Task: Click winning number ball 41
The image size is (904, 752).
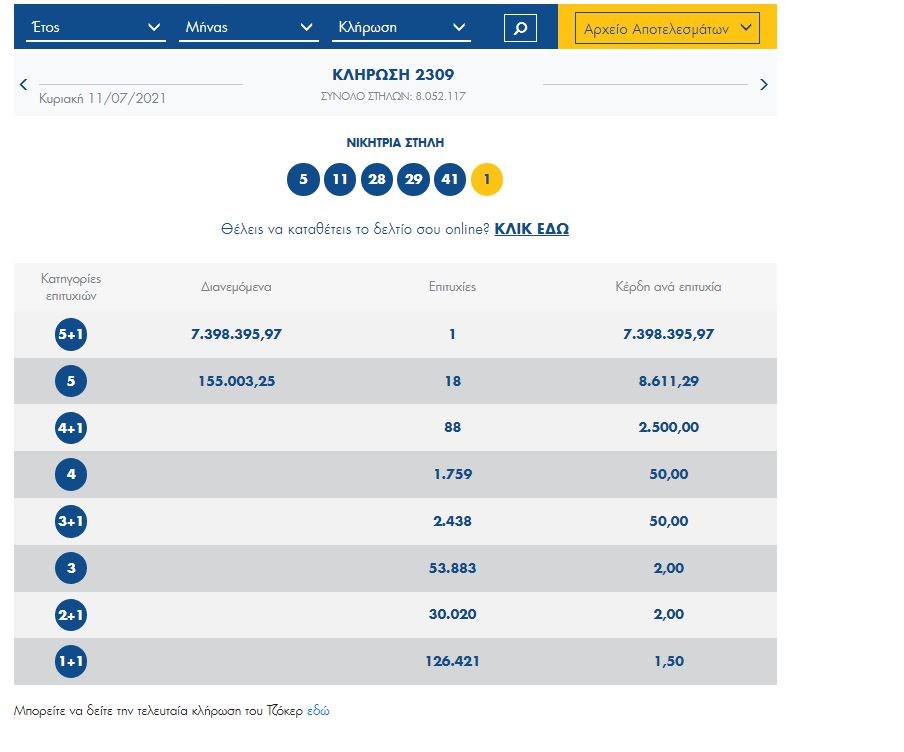Action: pyautogui.click(x=450, y=180)
